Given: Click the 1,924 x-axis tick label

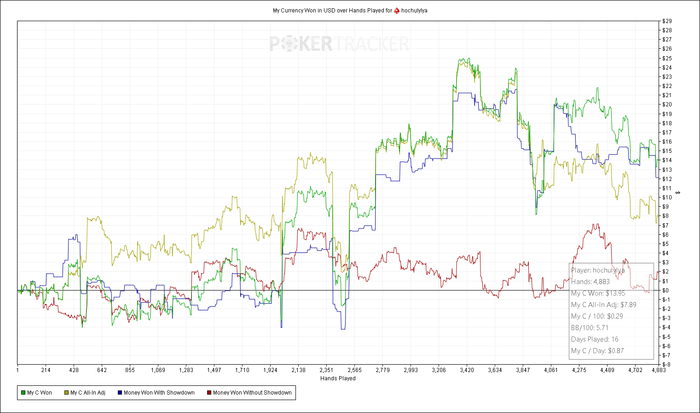Looking at the screenshot, I should point(271,370).
